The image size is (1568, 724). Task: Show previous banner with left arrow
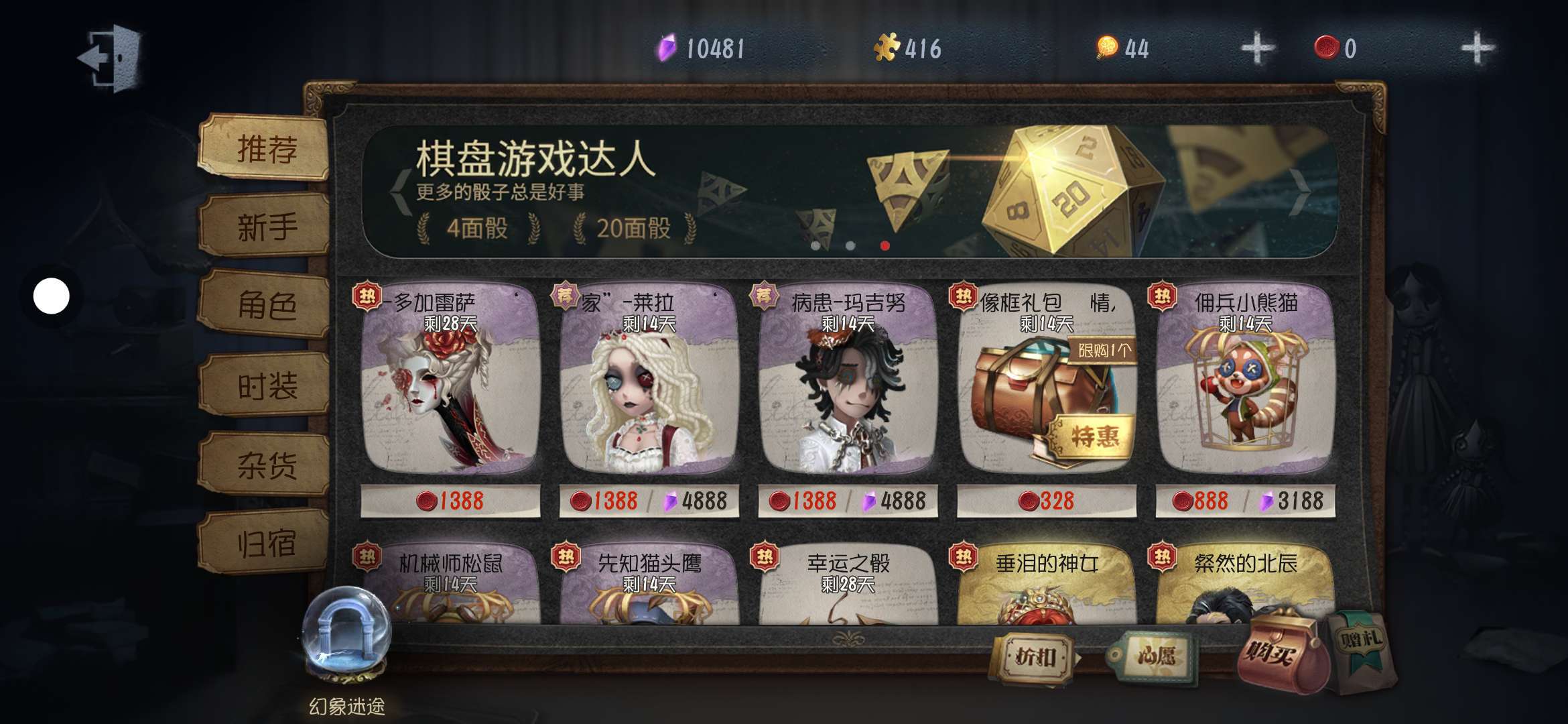click(401, 192)
